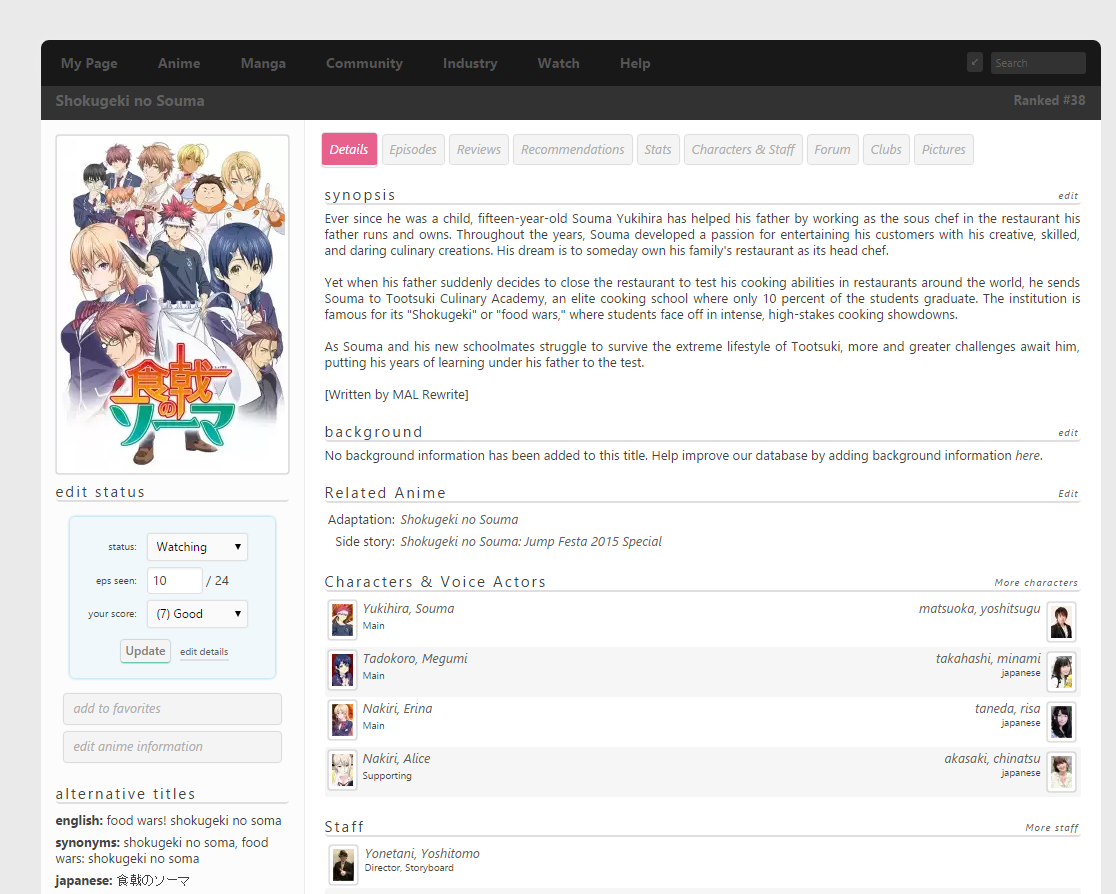Open Nakiri, Erina character link
Screen dimensions: 1116x894
pyautogui.click(x=397, y=708)
